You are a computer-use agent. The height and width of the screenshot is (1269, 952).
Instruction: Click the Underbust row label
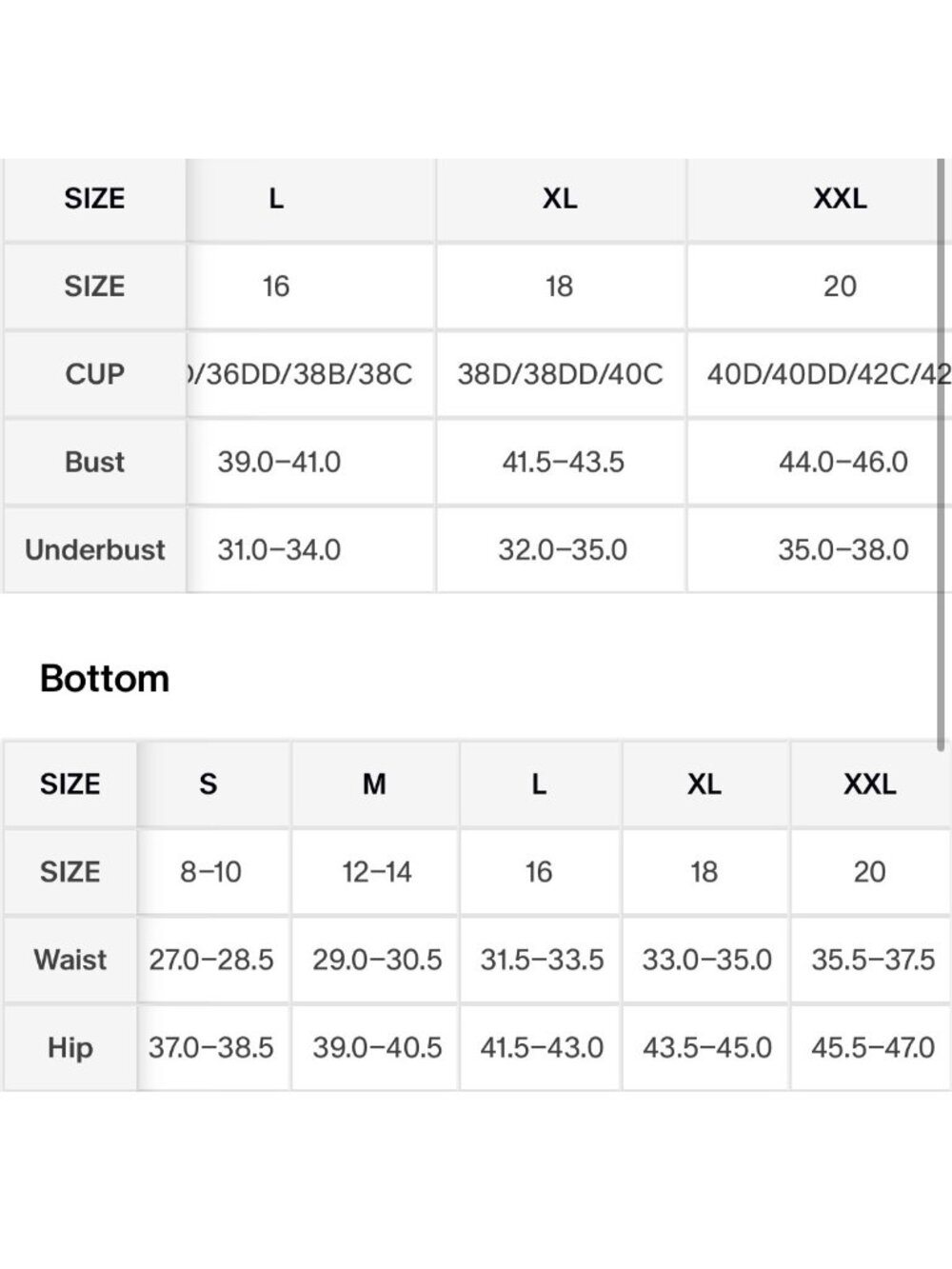click(94, 549)
